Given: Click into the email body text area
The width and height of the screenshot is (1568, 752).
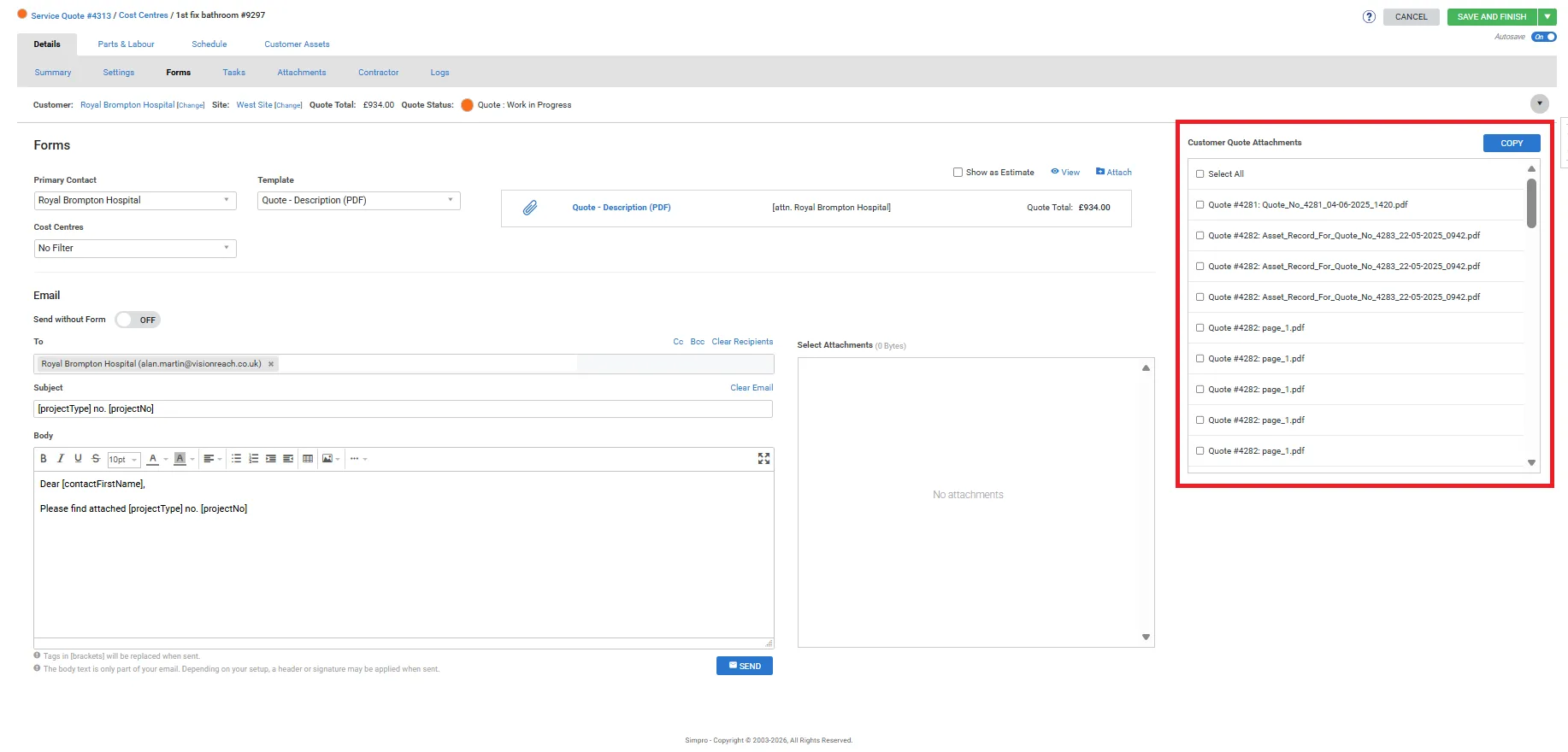Looking at the screenshot, I should click(x=404, y=555).
